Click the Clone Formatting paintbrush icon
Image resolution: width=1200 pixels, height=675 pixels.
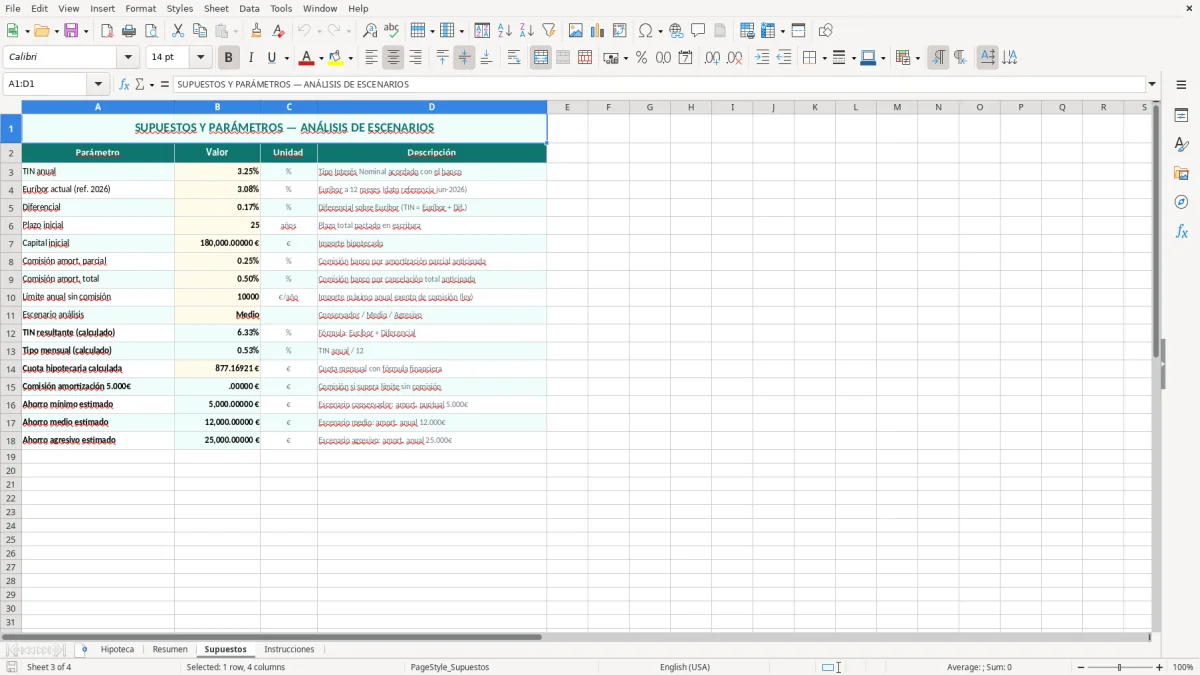(x=257, y=31)
